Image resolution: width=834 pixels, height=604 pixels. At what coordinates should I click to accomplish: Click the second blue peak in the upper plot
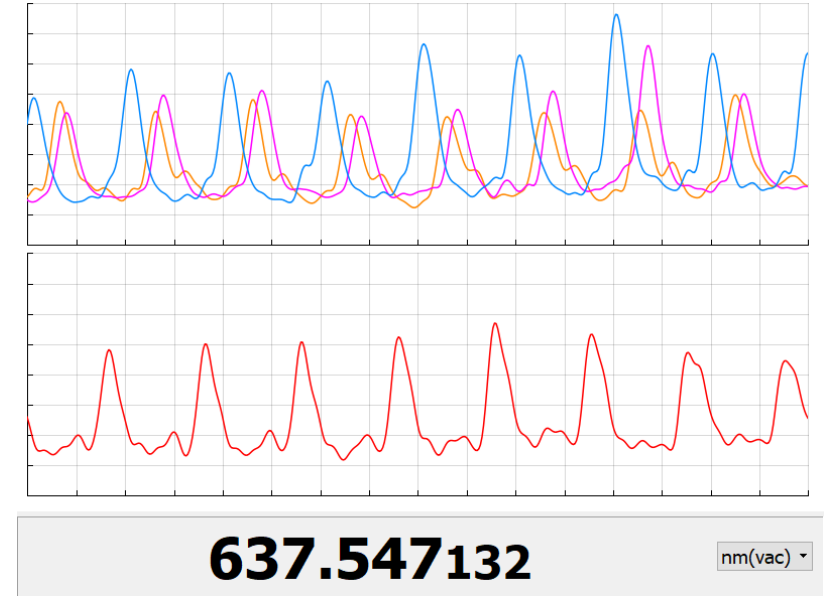pyautogui.click(x=132, y=70)
